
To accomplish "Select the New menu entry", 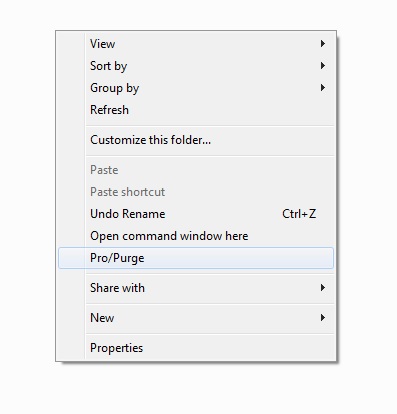I will pos(196,318).
